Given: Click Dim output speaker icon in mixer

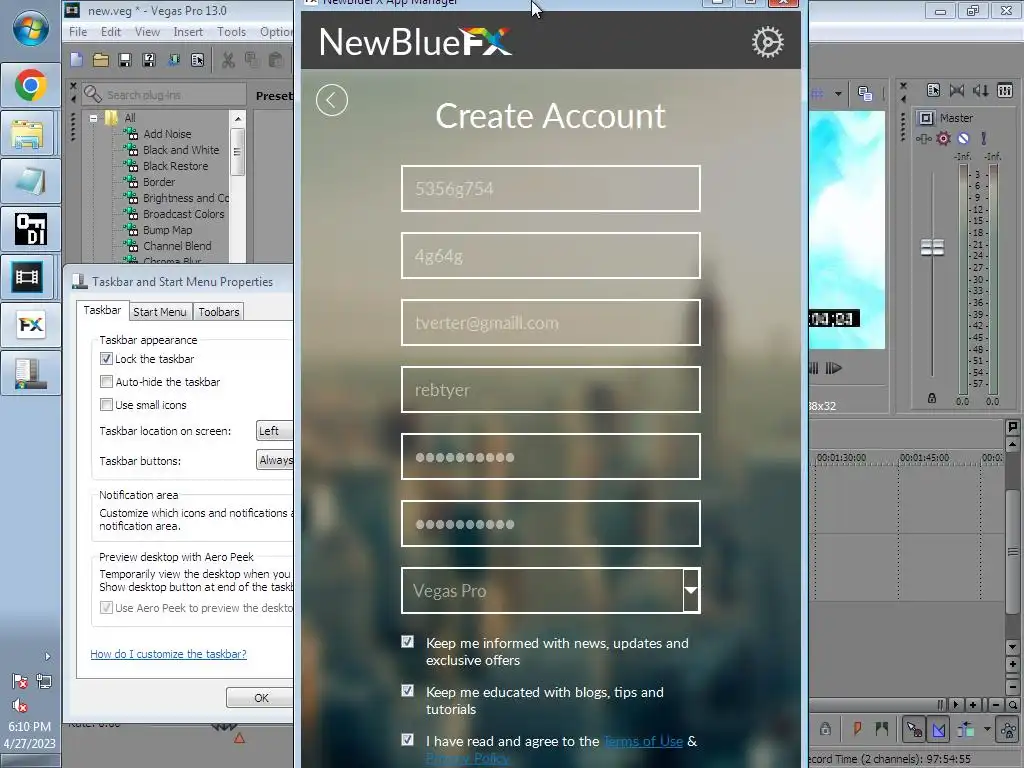Looking at the screenshot, I should pos(980,90).
